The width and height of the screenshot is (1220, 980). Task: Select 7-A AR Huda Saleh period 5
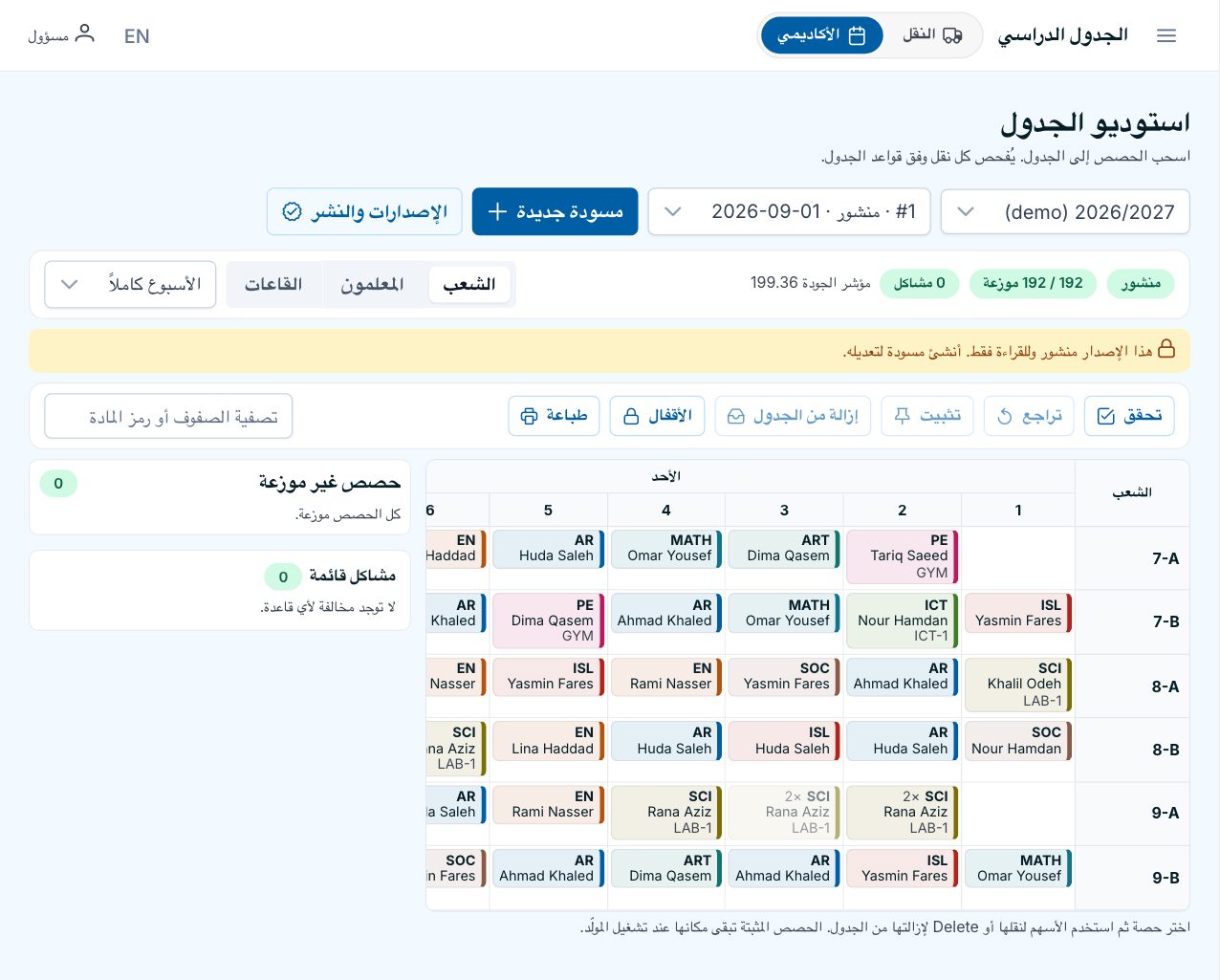coord(549,549)
